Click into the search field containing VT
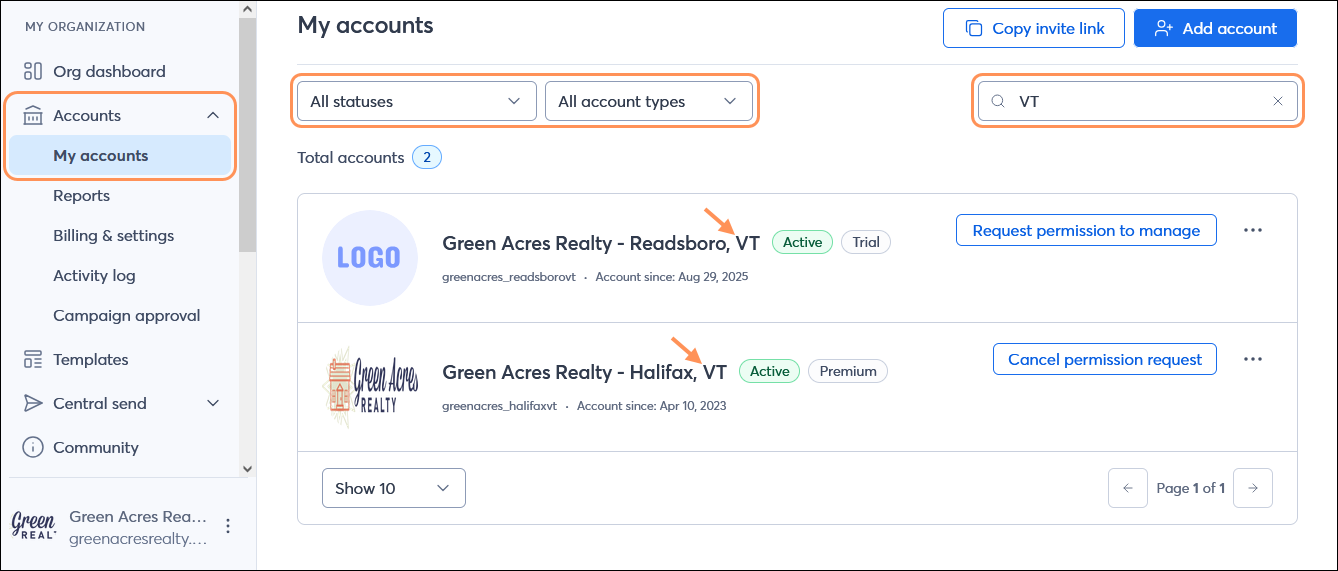Screen dimensions: 1338x571 (1138, 101)
